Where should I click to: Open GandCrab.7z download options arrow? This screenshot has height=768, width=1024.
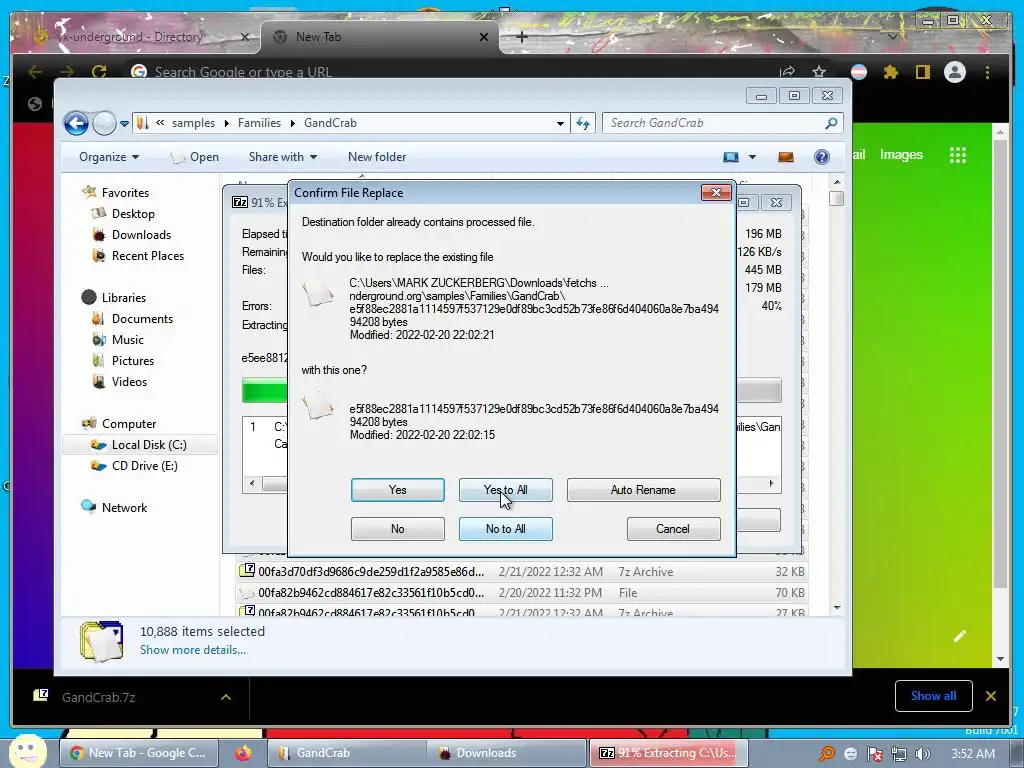coord(226,697)
